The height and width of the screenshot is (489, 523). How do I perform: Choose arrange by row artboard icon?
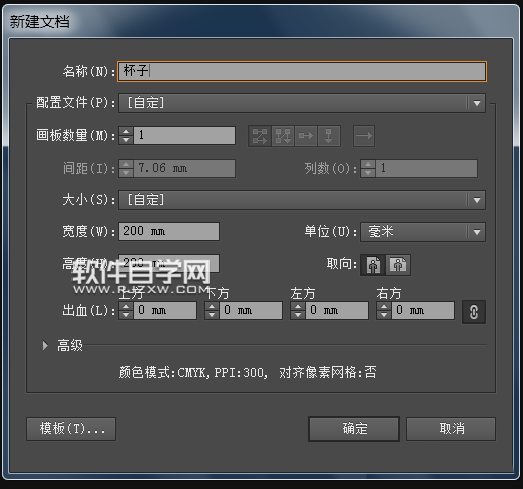[x=306, y=136]
